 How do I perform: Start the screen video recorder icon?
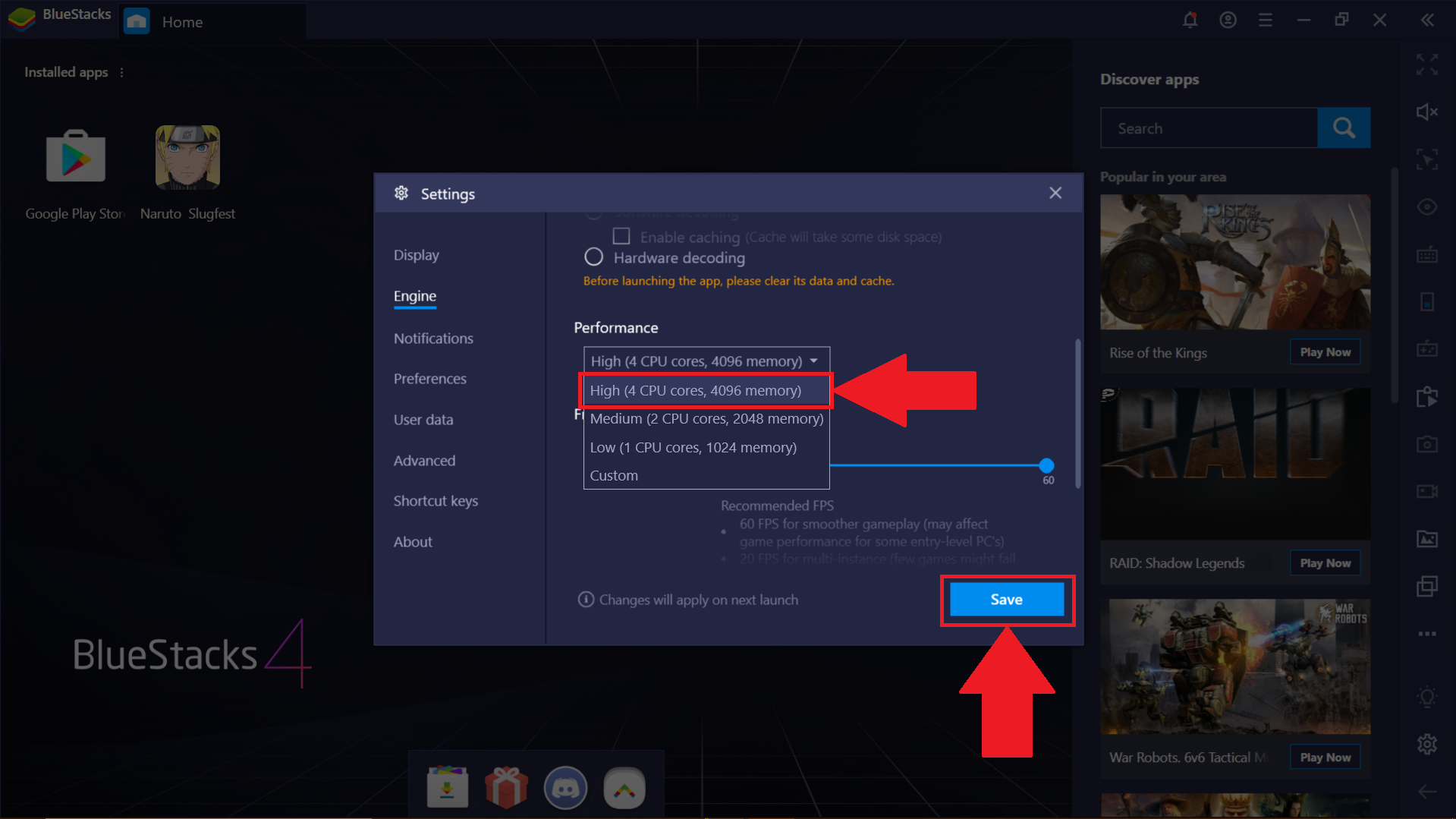coord(1427,491)
